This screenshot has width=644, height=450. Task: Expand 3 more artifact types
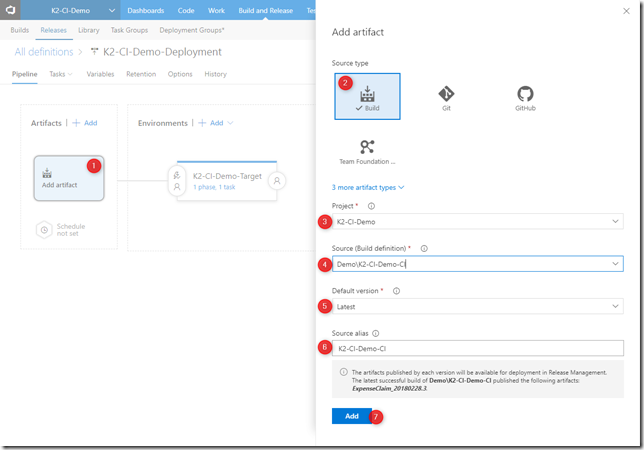click(x=368, y=188)
